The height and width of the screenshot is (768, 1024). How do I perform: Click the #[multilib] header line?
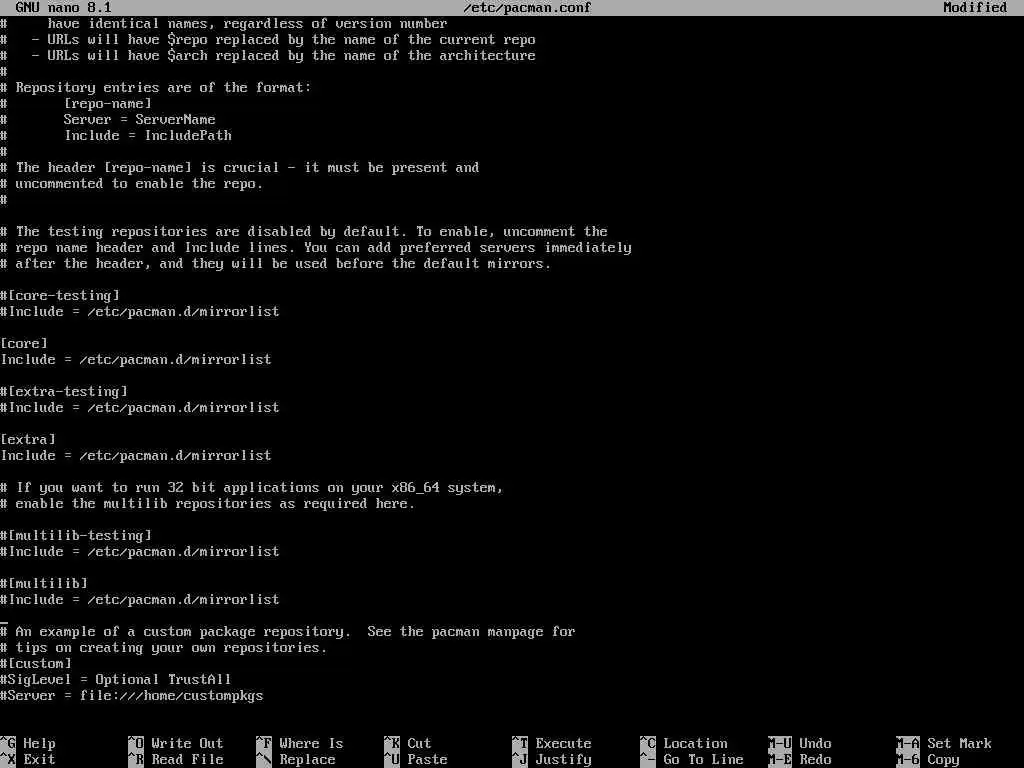(x=44, y=583)
